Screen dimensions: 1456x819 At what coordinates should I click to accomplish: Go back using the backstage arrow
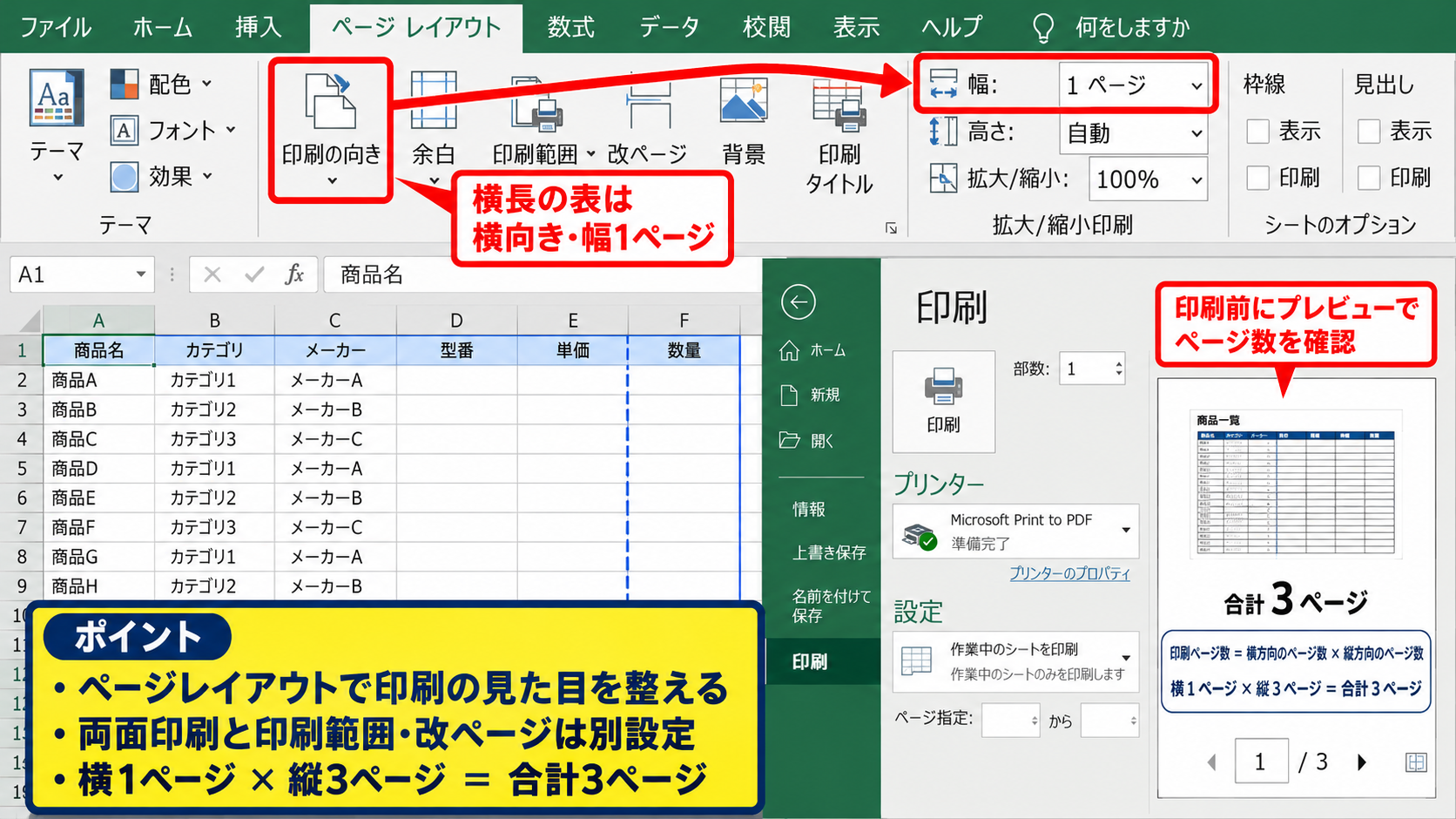coord(798,302)
